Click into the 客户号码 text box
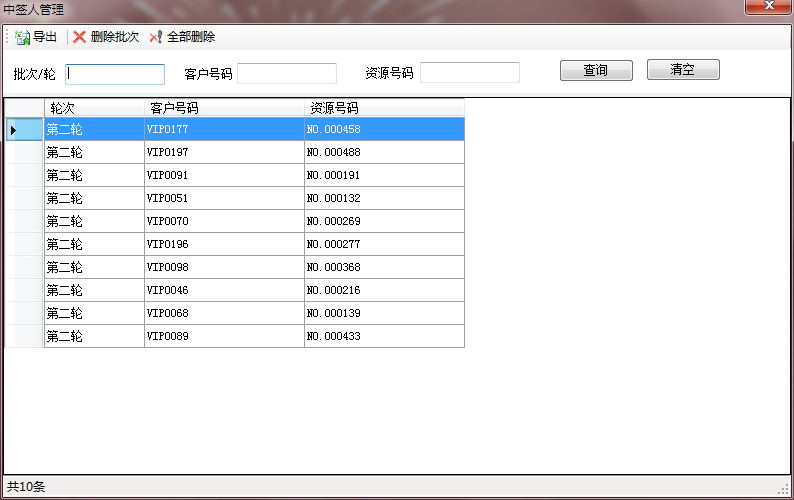The width and height of the screenshot is (794, 500). [287, 74]
